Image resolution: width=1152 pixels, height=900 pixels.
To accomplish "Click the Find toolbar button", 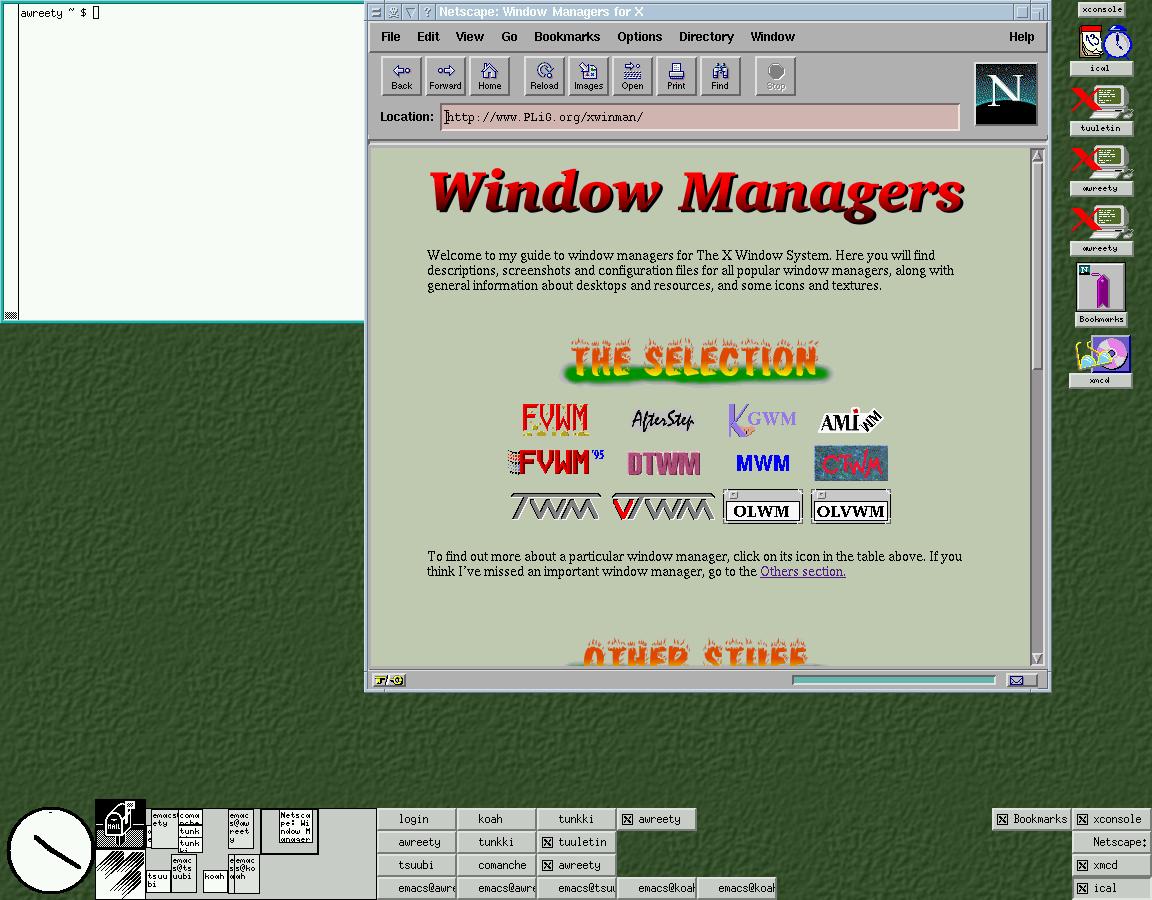I will (720, 76).
